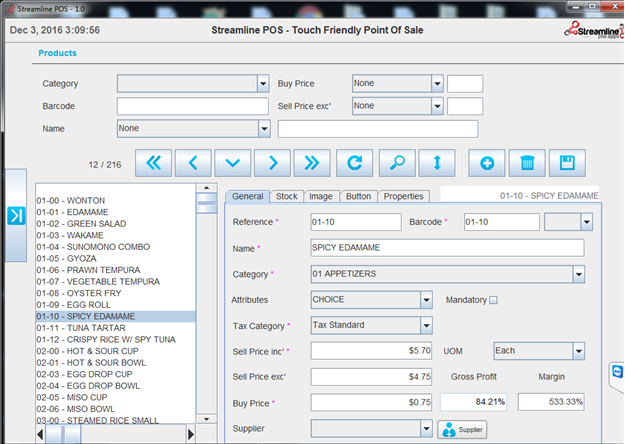Click product list horizontal scrollbar thumb
Viewport: 625px width, 444px height.
coord(63,434)
